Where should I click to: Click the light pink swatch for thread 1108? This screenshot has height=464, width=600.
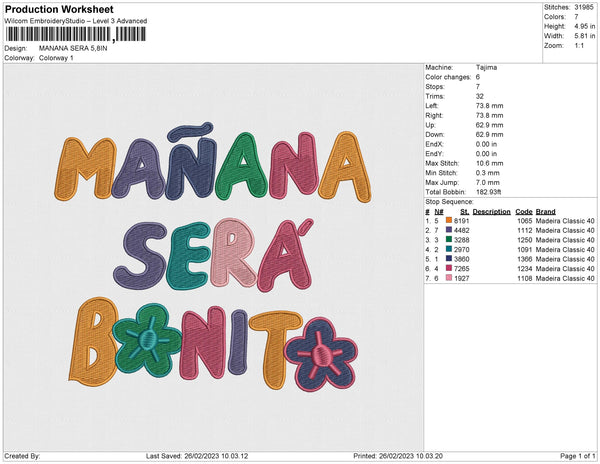click(449, 278)
